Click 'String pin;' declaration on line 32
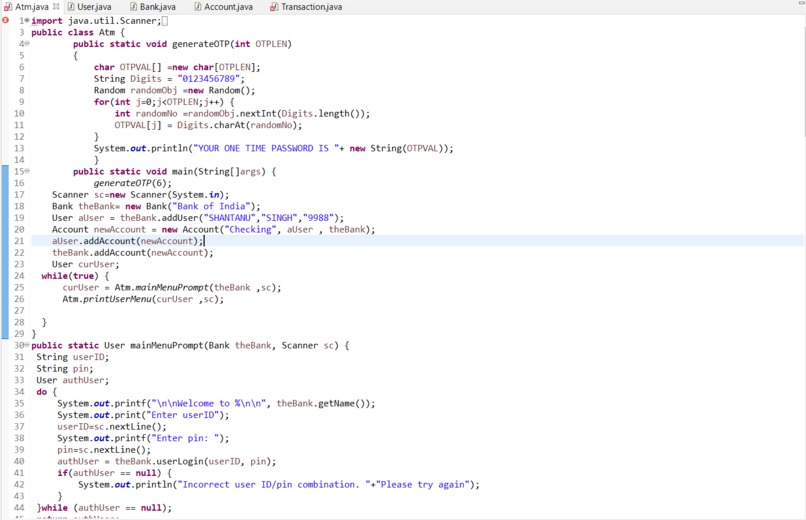806x520 pixels. pyautogui.click(x=65, y=369)
